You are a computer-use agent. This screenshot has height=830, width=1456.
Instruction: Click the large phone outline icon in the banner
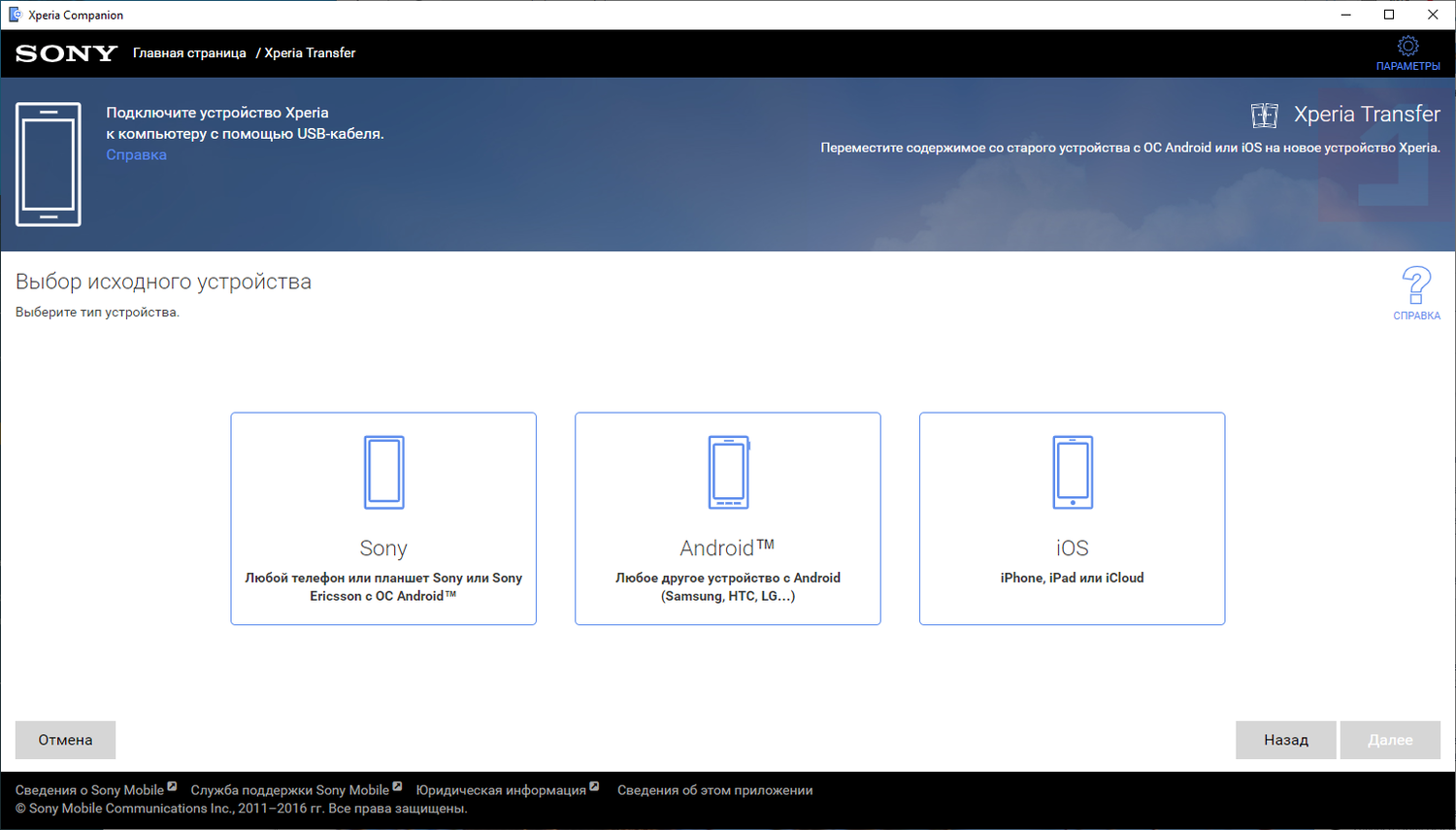click(49, 164)
